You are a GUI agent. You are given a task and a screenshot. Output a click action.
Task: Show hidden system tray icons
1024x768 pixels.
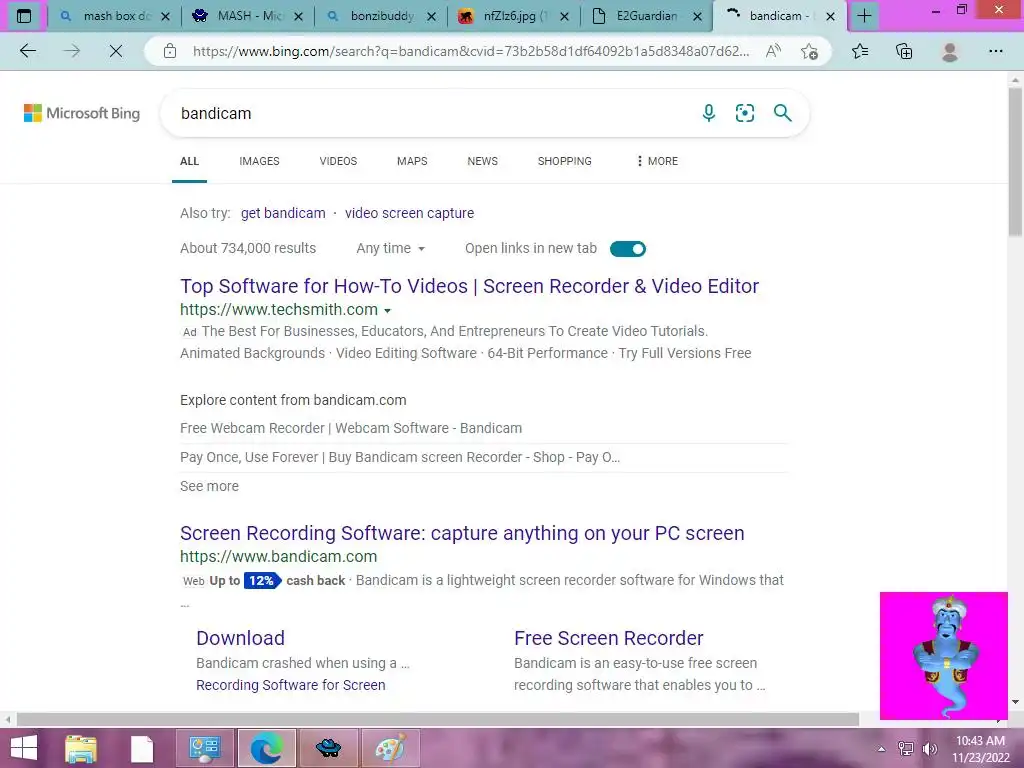tap(881, 749)
